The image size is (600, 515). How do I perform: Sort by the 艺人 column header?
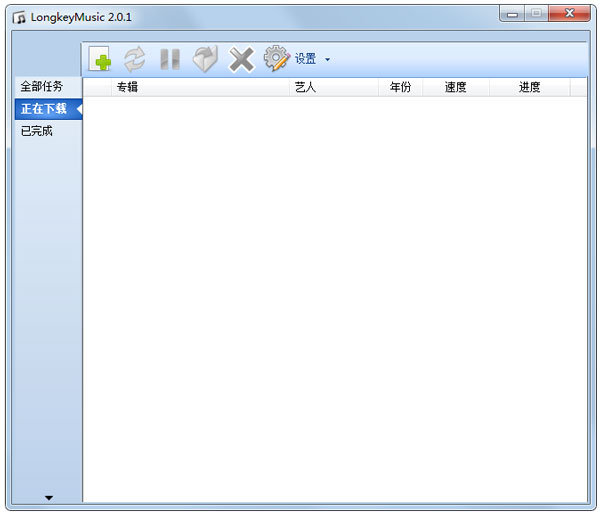[334, 87]
